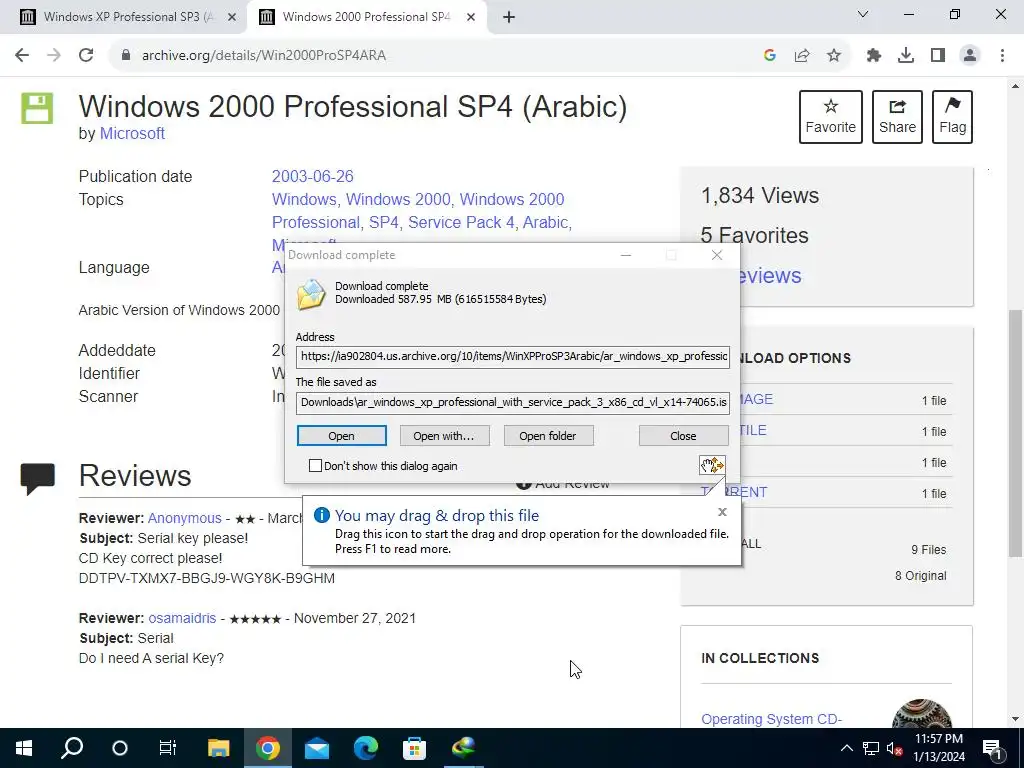1024x768 pixels.
Task: Click the Open with... button
Action: pyautogui.click(x=444, y=436)
